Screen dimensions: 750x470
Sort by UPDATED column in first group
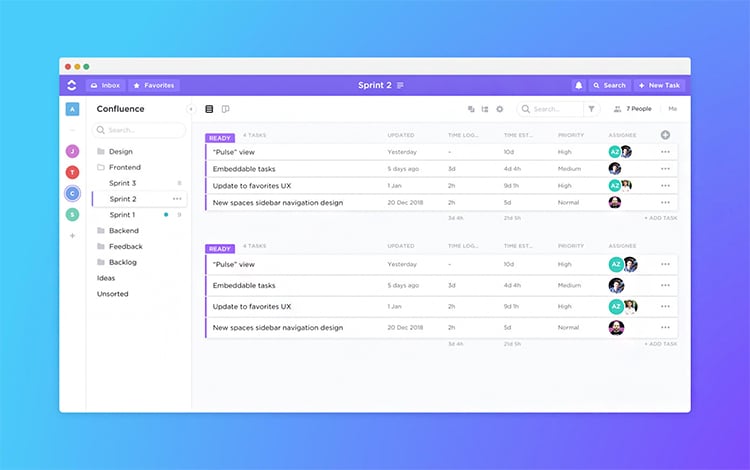coord(401,135)
